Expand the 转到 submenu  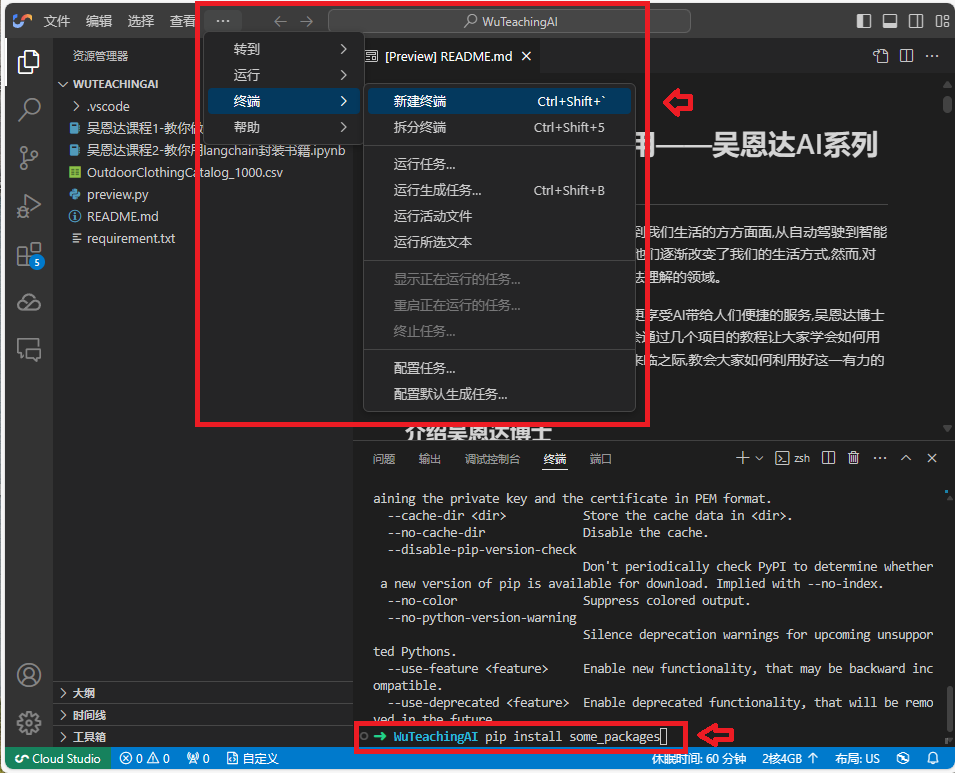coord(284,49)
